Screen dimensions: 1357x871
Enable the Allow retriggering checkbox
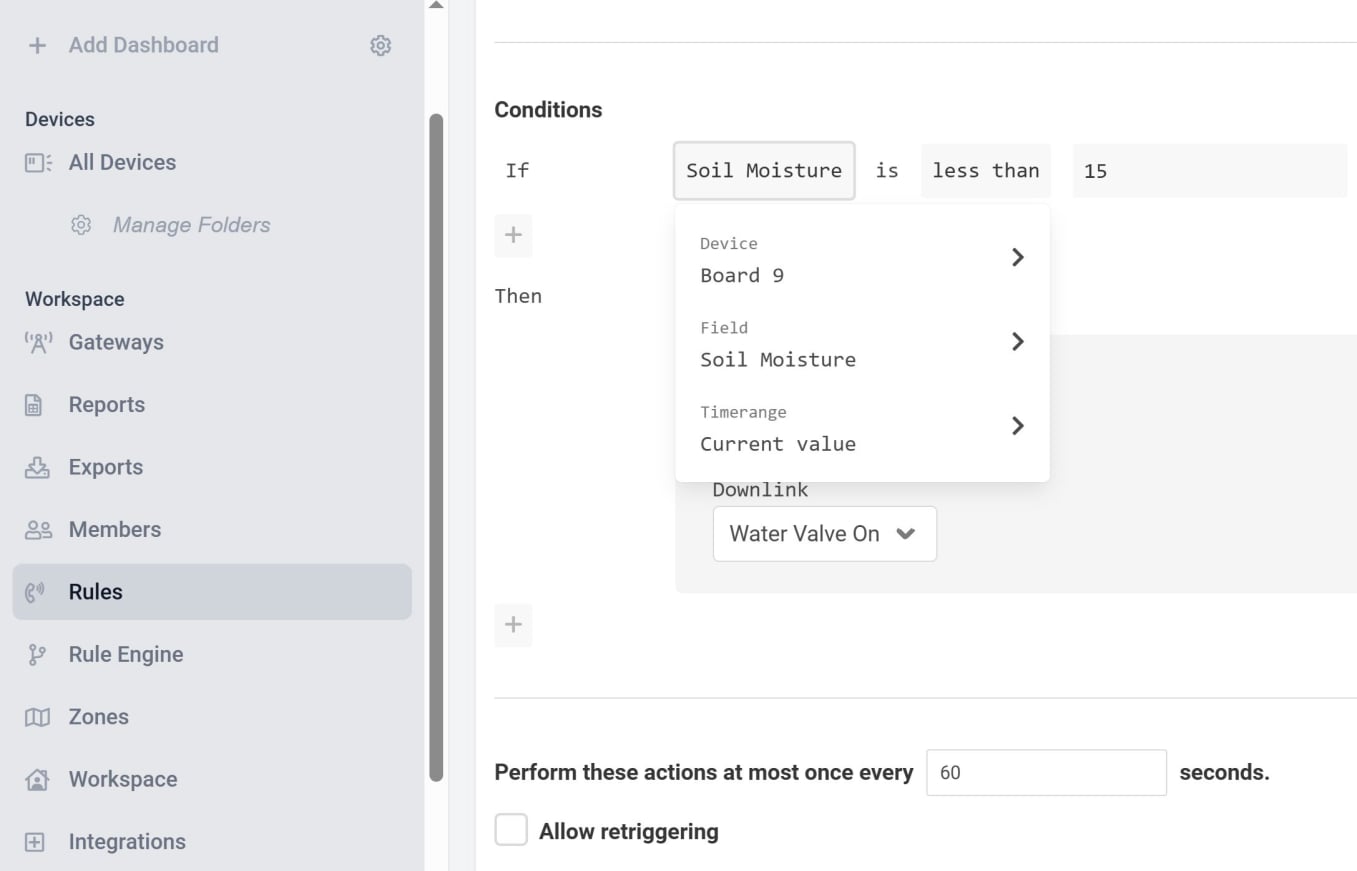pyautogui.click(x=511, y=830)
